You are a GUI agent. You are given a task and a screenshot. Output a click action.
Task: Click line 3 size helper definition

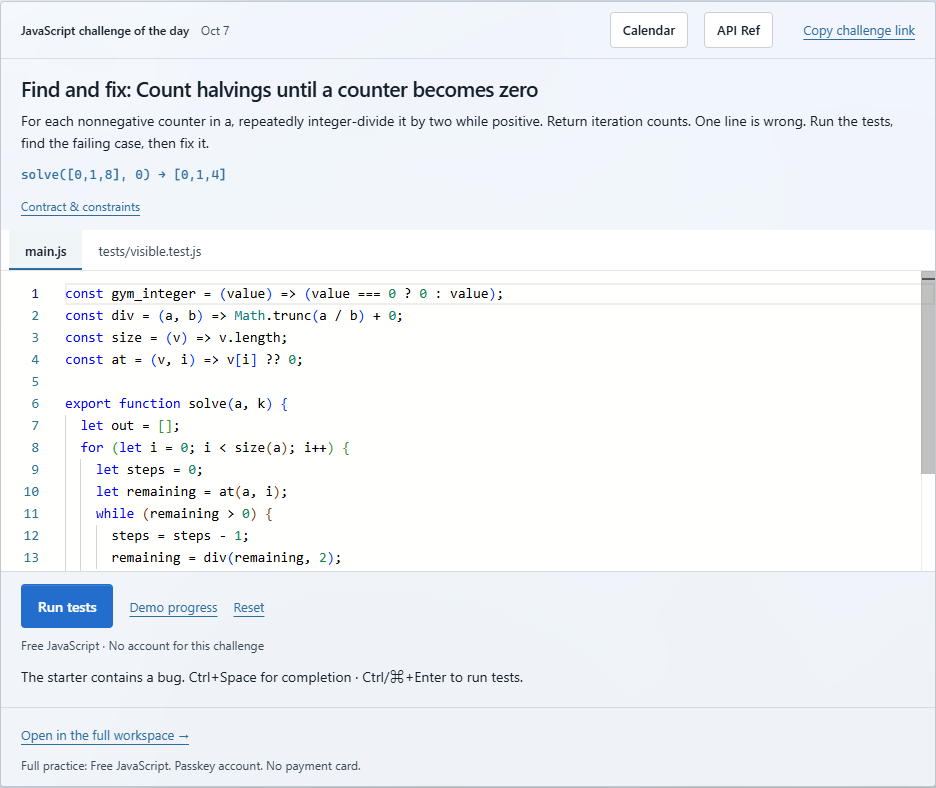point(176,338)
